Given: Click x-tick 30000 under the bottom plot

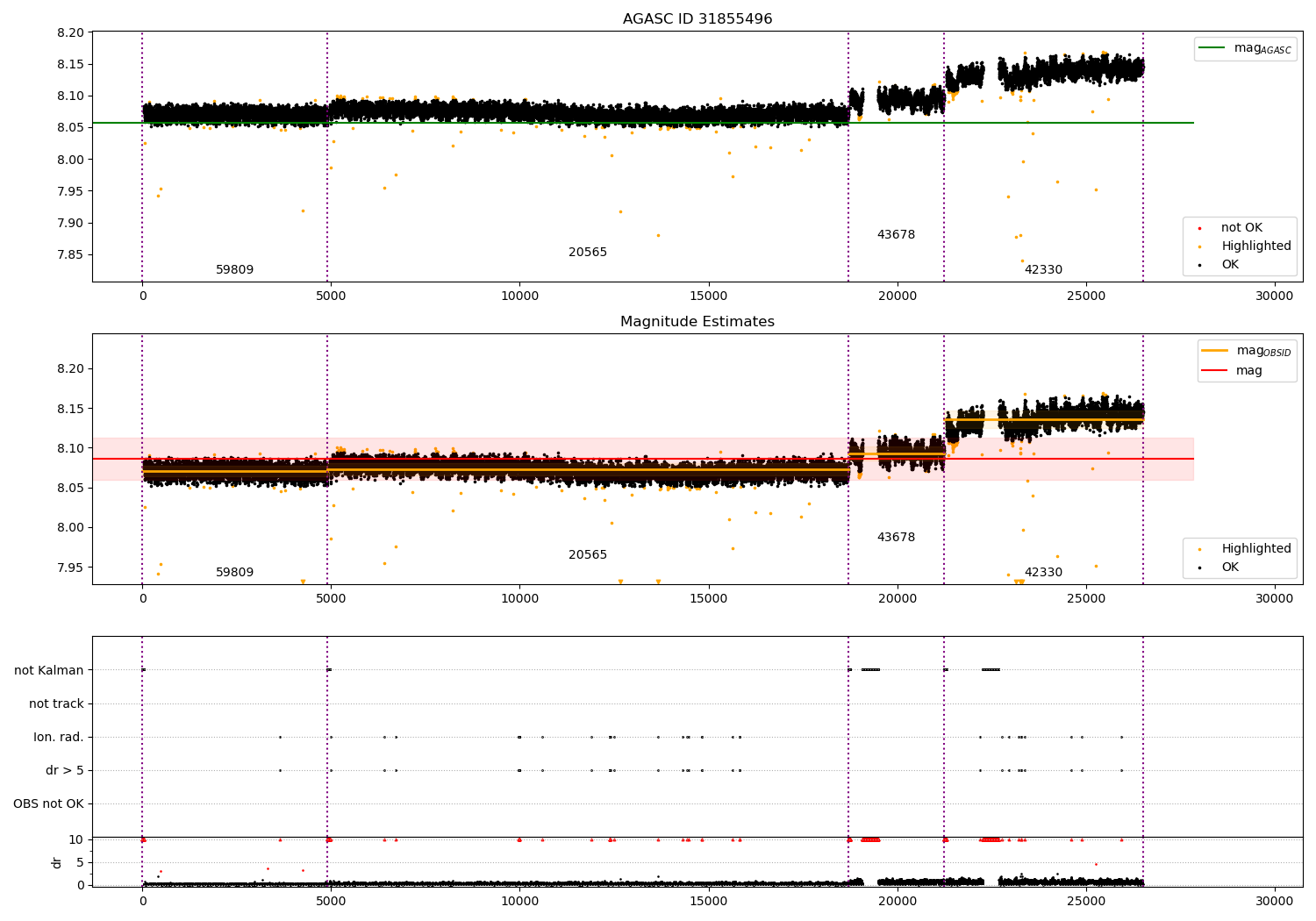Looking at the screenshot, I should (1275, 902).
